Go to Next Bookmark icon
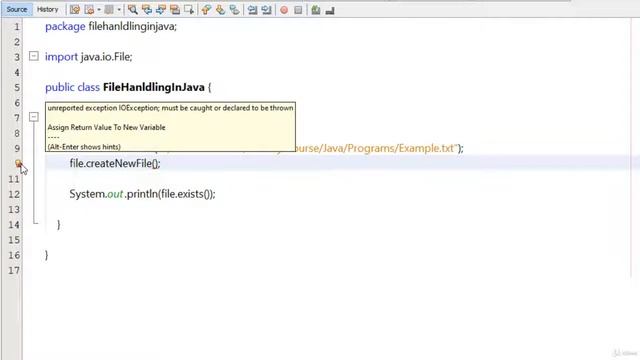 point(220,10)
